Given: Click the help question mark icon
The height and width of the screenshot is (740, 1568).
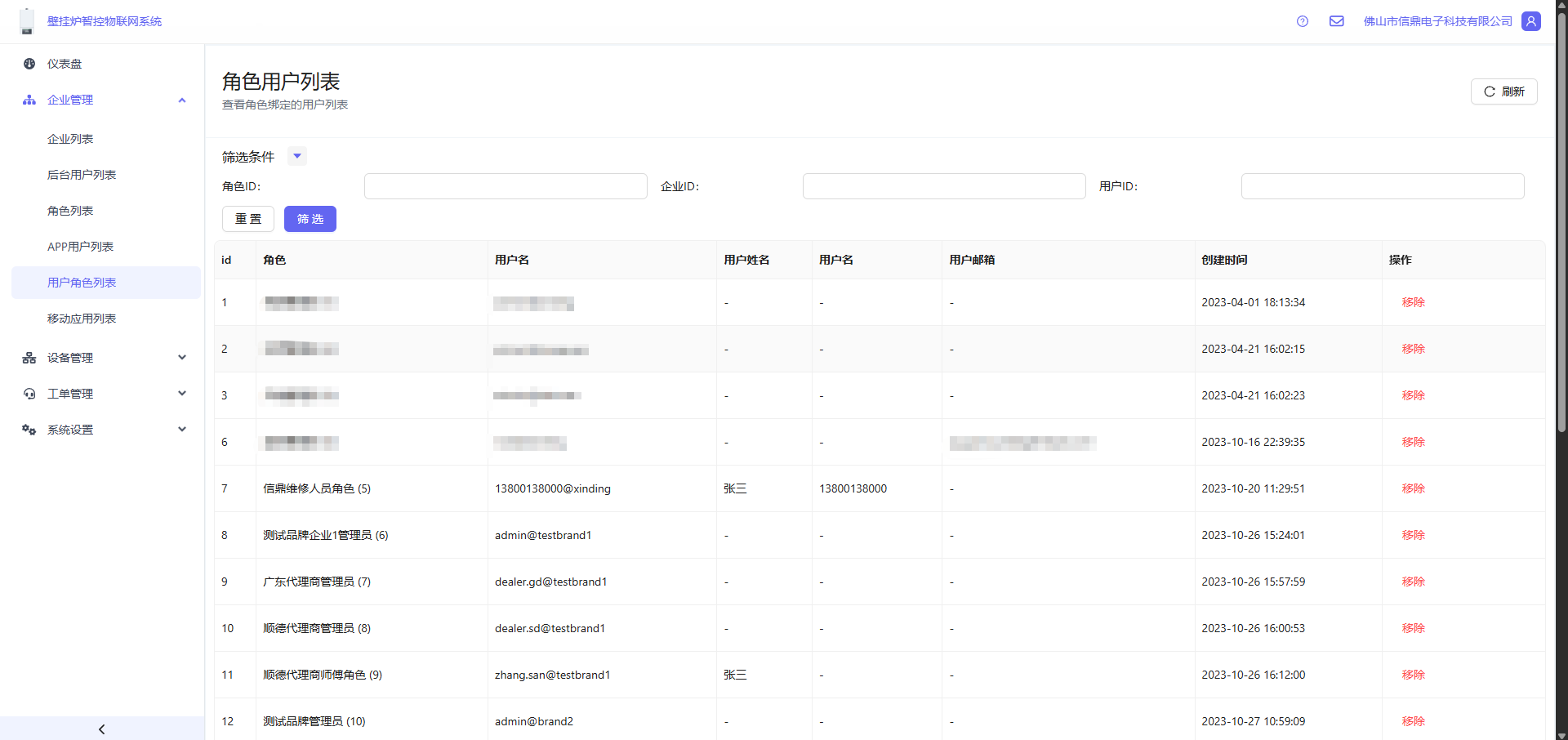Looking at the screenshot, I should pyautogui.click(x=1303, y=21).
